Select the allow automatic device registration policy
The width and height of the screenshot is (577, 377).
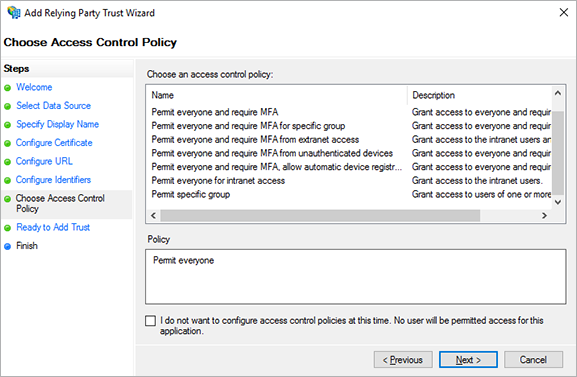coord(277,167)
